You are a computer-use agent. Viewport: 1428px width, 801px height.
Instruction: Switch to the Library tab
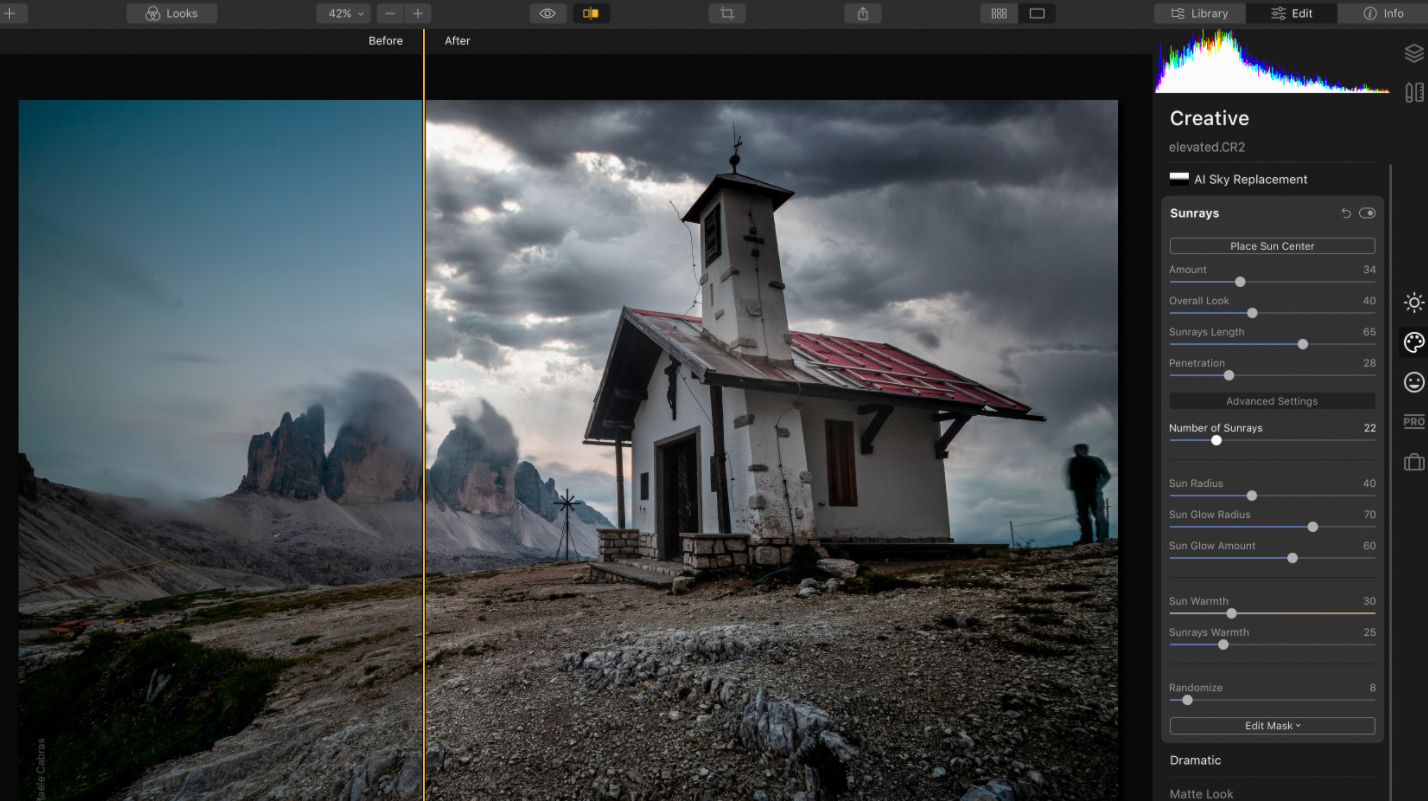pyautogui.click(x=1199, y=13)
